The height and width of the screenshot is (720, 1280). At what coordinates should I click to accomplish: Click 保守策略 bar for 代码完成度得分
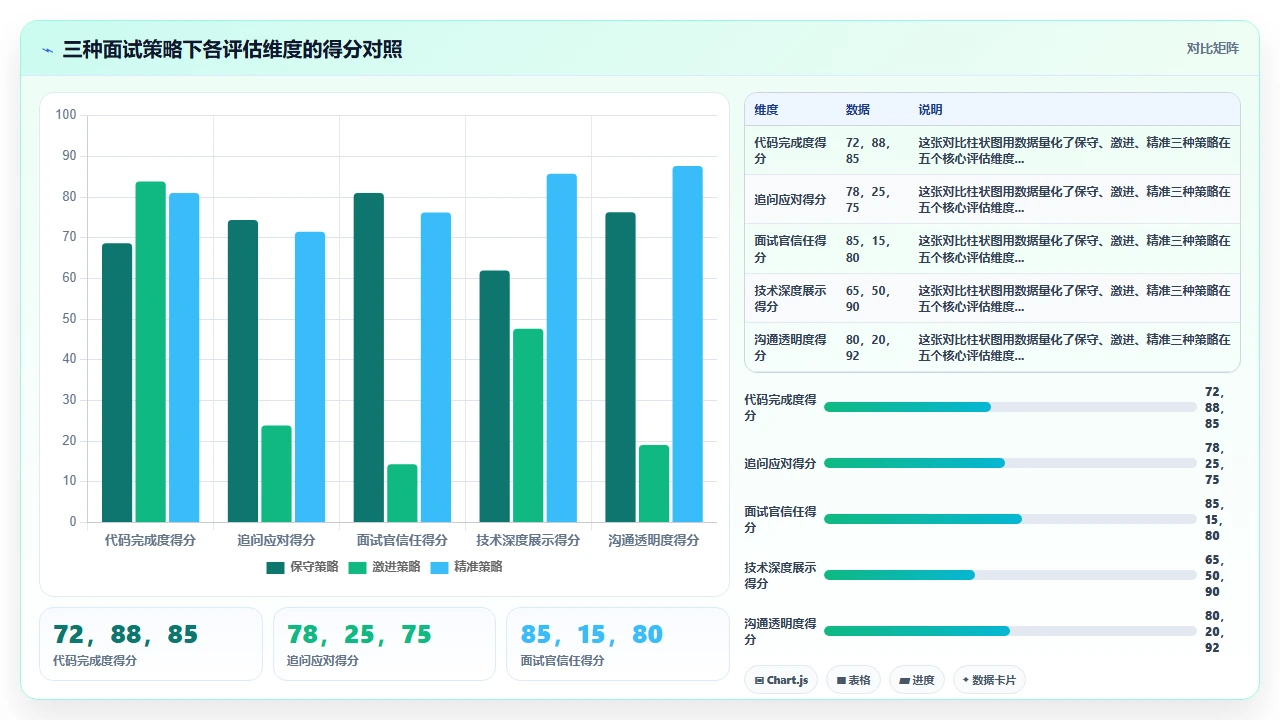[x=117, y=383]
